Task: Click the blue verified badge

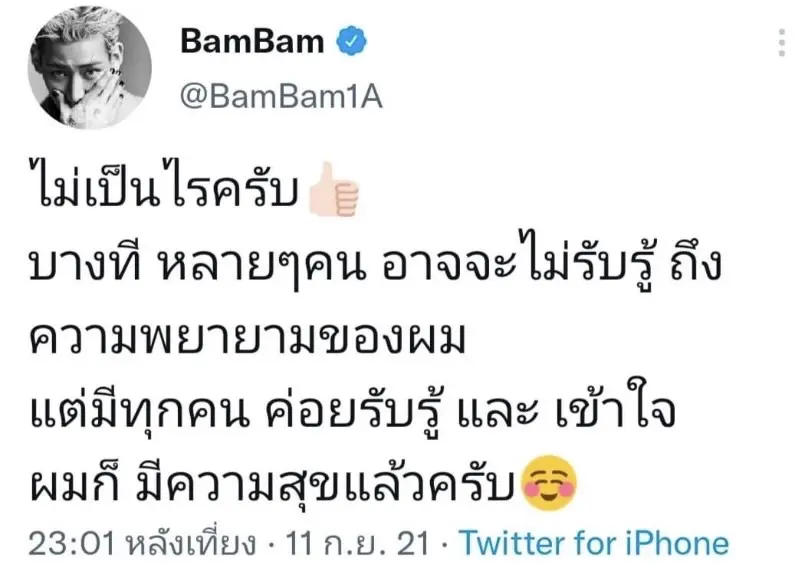Action: click(351, 41)
